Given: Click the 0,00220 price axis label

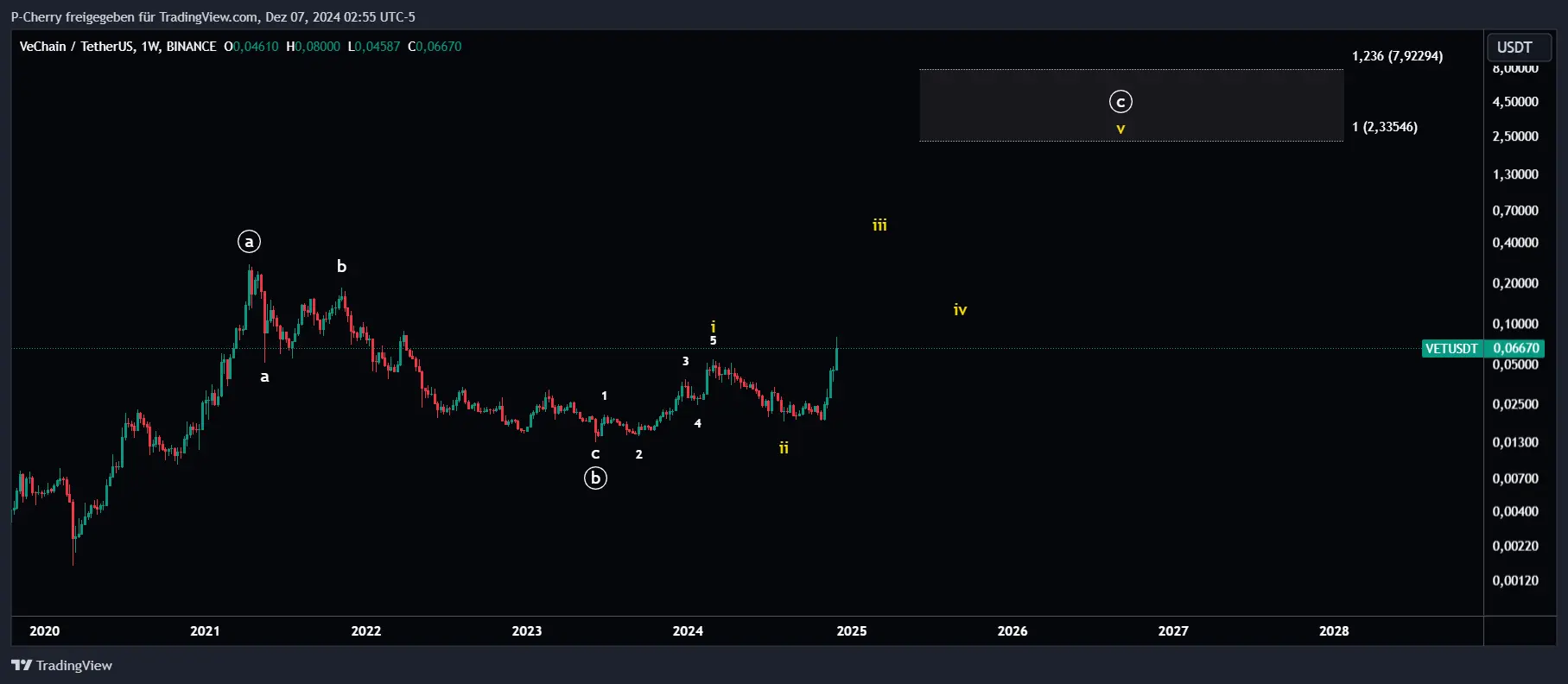Looking at the screenshot, I should 1515,545.
